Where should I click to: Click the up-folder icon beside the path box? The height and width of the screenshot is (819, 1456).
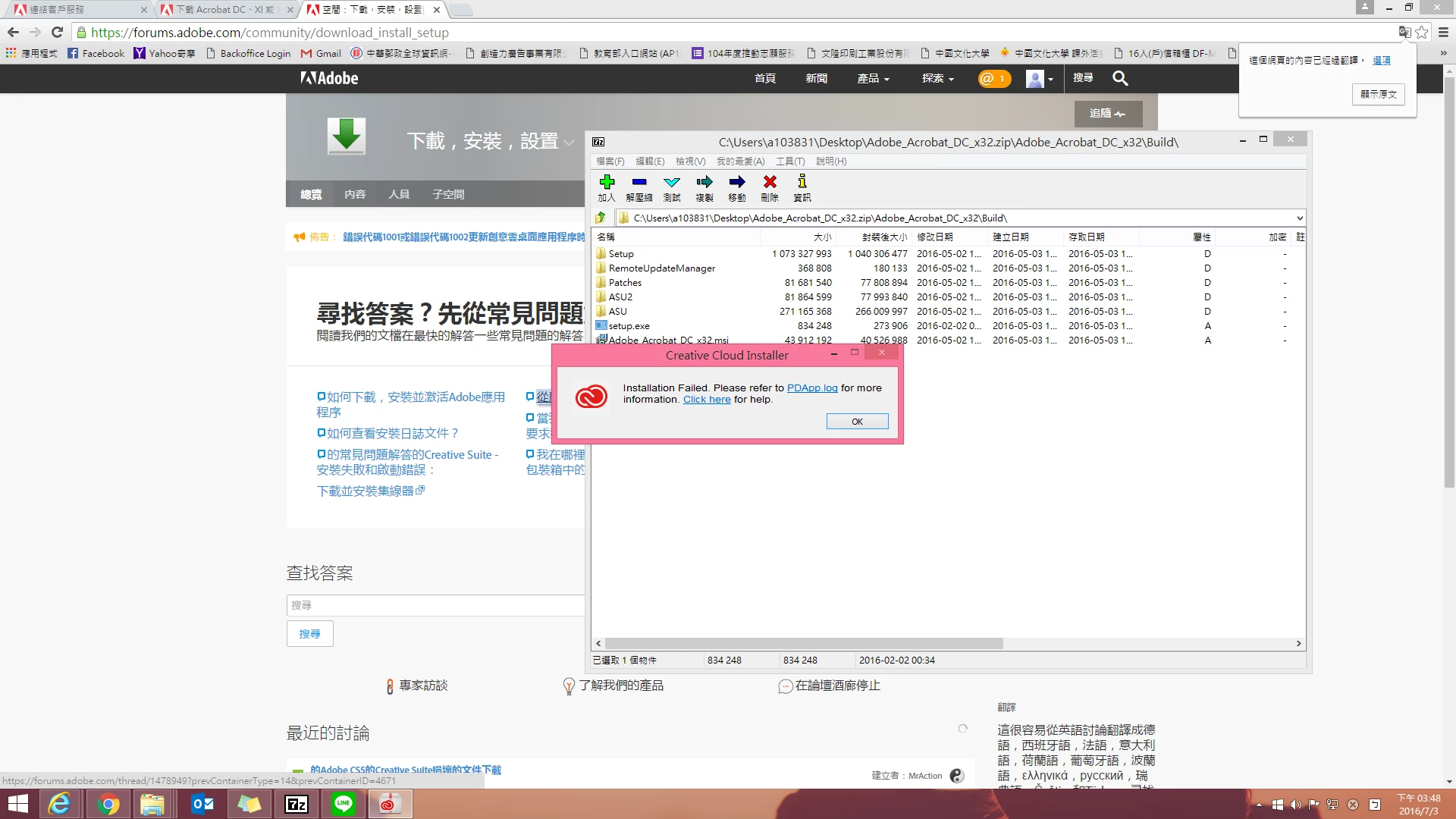pyautogui.click(x=601, y=218)
